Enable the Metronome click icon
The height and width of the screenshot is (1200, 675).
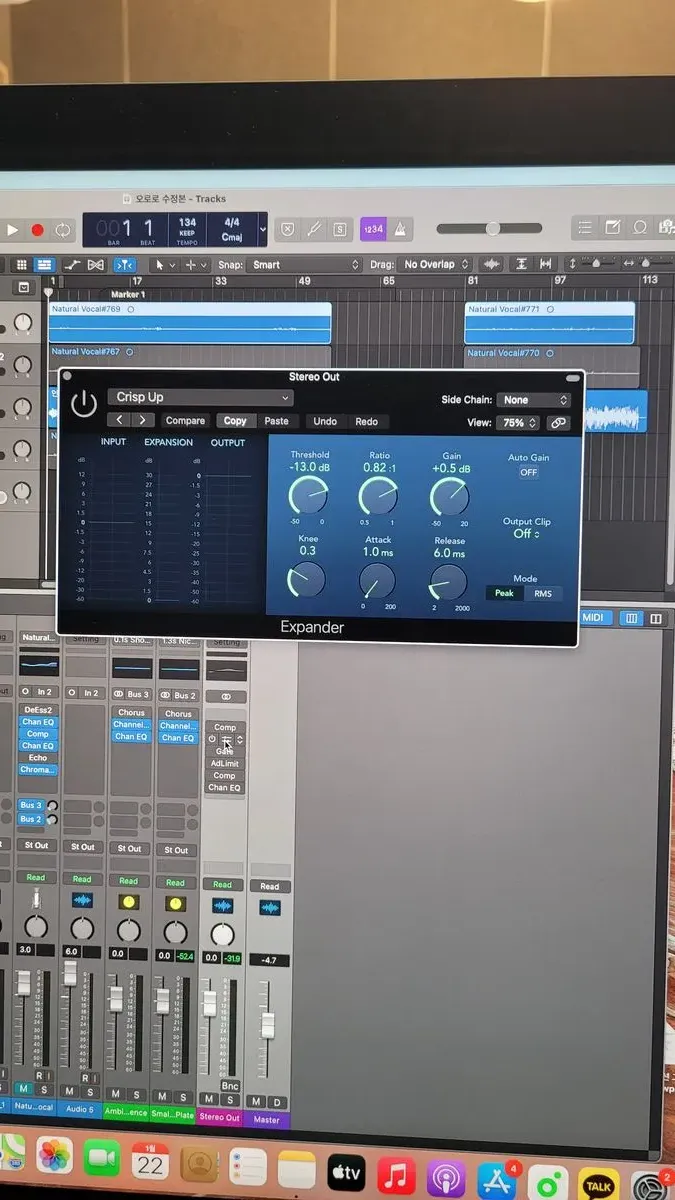tap(402, 229)
